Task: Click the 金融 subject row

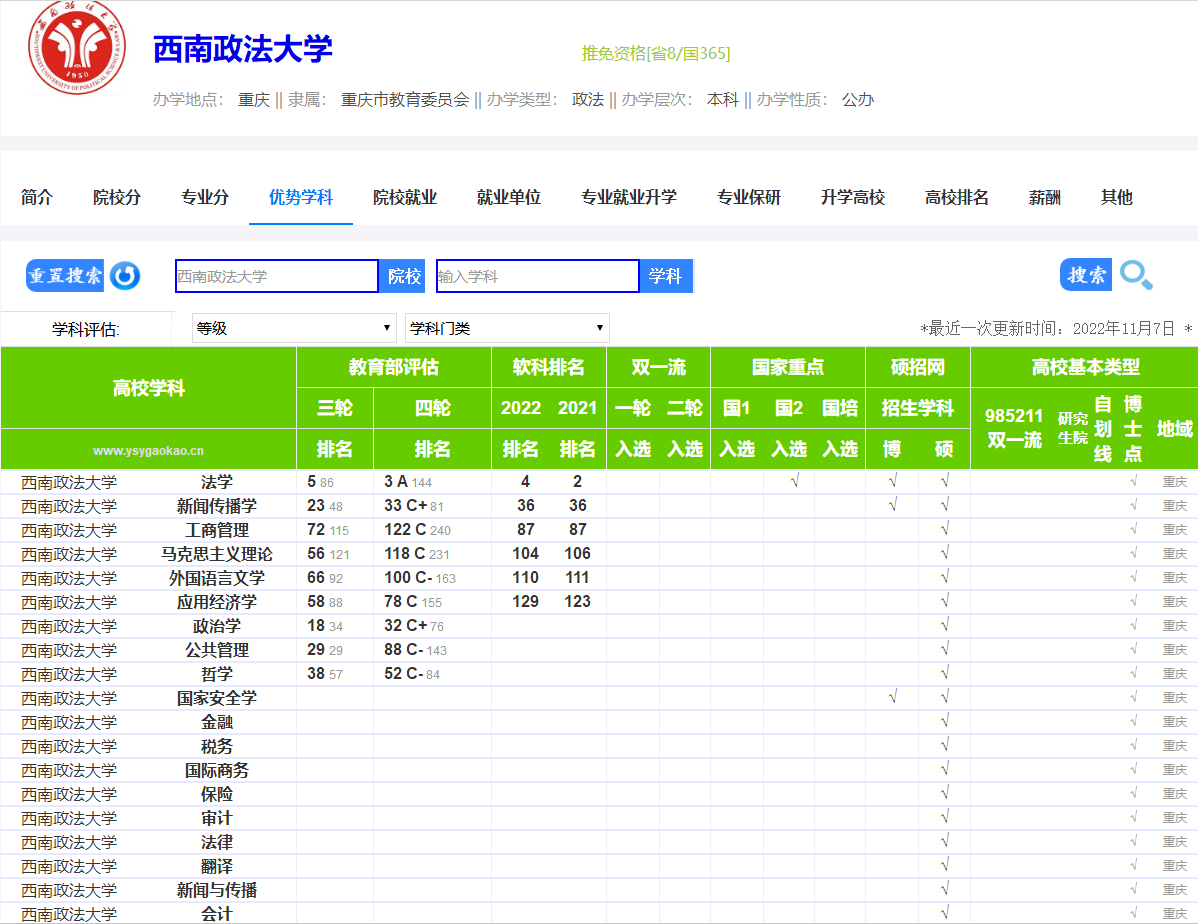Action: coord(598,722)
